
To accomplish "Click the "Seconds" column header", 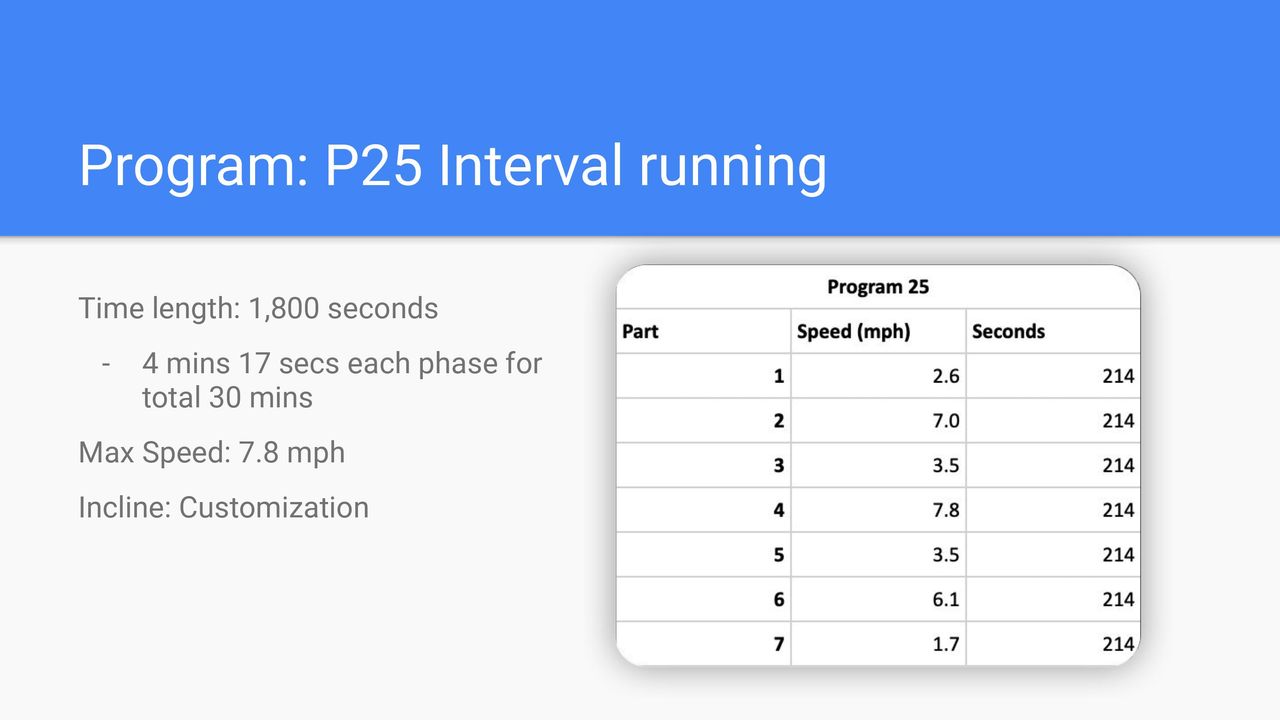I will point(1053,331).
